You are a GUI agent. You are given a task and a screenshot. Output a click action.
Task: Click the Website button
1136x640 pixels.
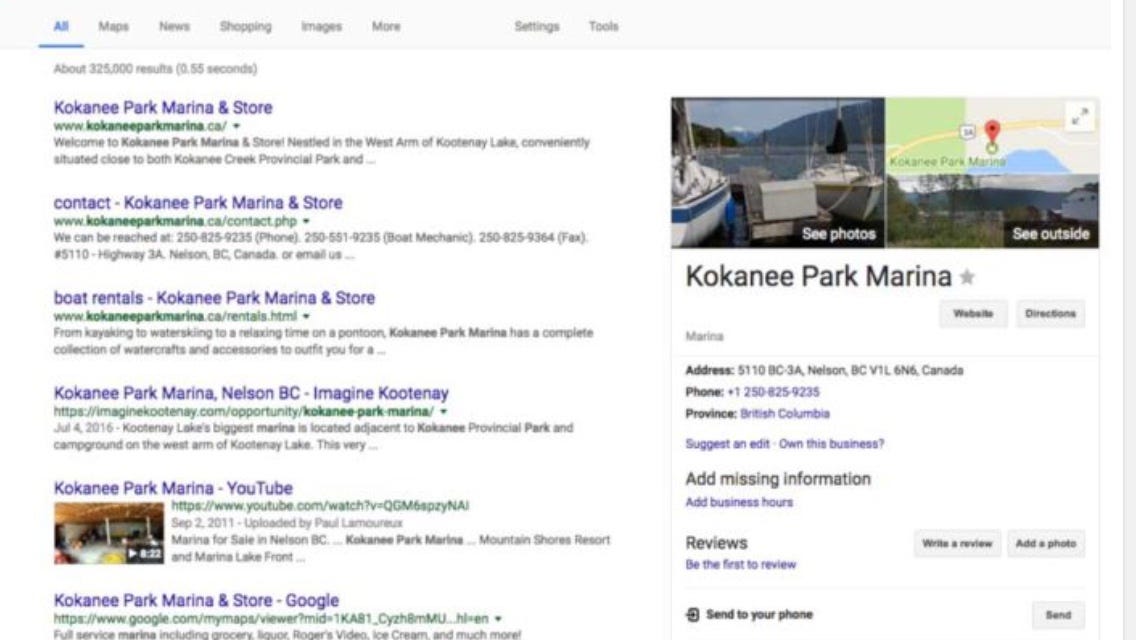click(x=973, y=314)
